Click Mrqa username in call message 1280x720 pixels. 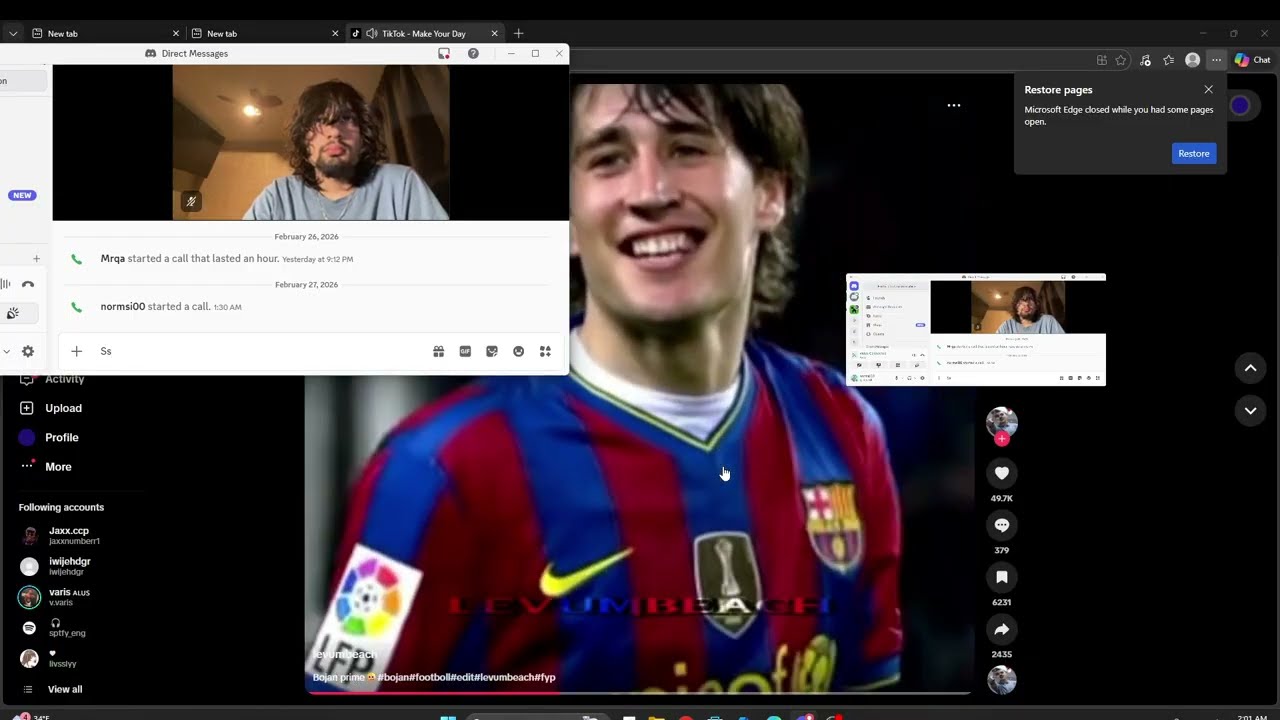click(x=113, y=258)
